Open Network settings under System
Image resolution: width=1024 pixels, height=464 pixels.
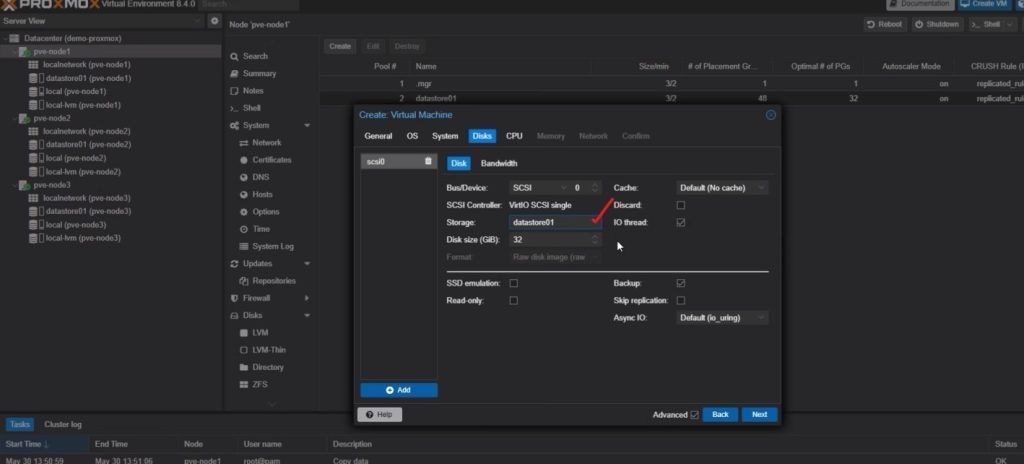click(x=266, y=142)
